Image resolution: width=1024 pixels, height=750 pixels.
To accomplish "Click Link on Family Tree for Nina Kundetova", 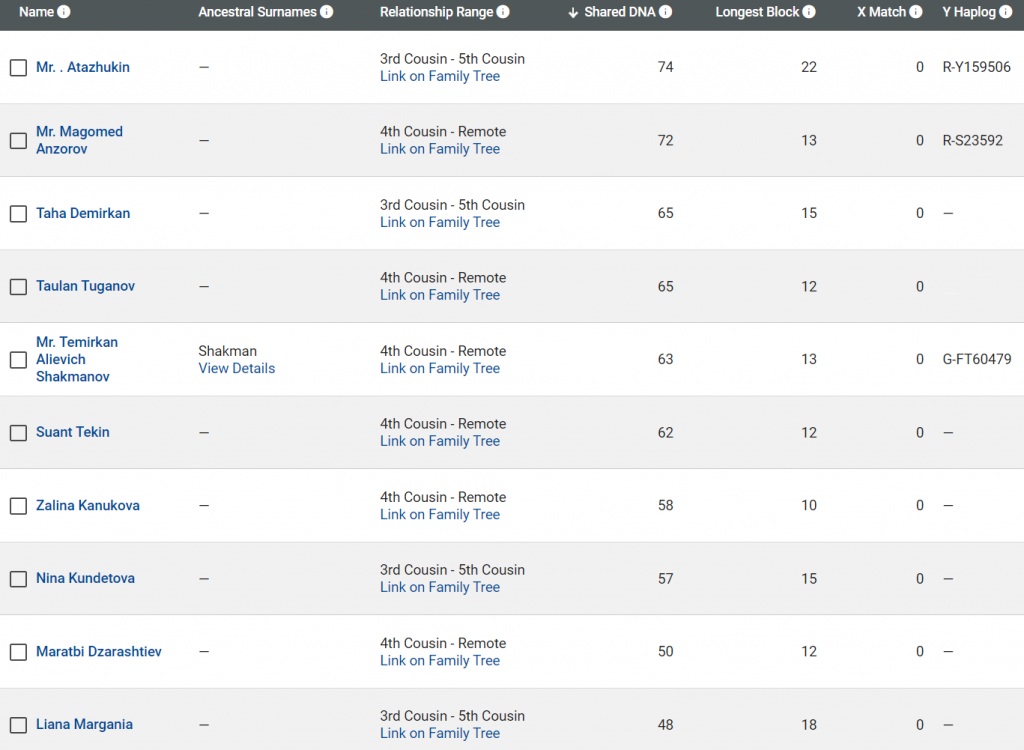I will coord(440,587).
